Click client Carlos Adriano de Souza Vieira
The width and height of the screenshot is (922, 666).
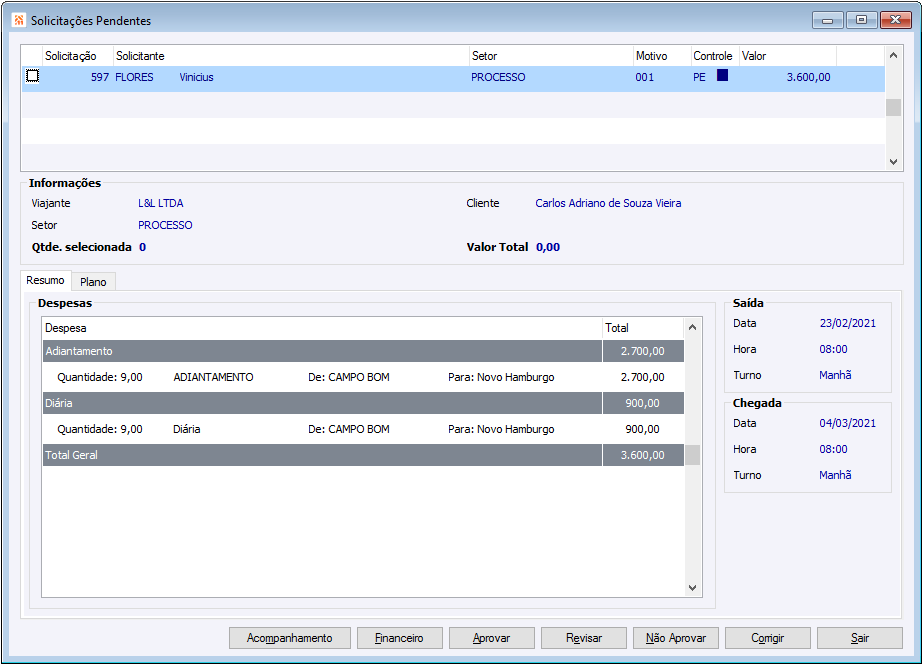(608, 203)
